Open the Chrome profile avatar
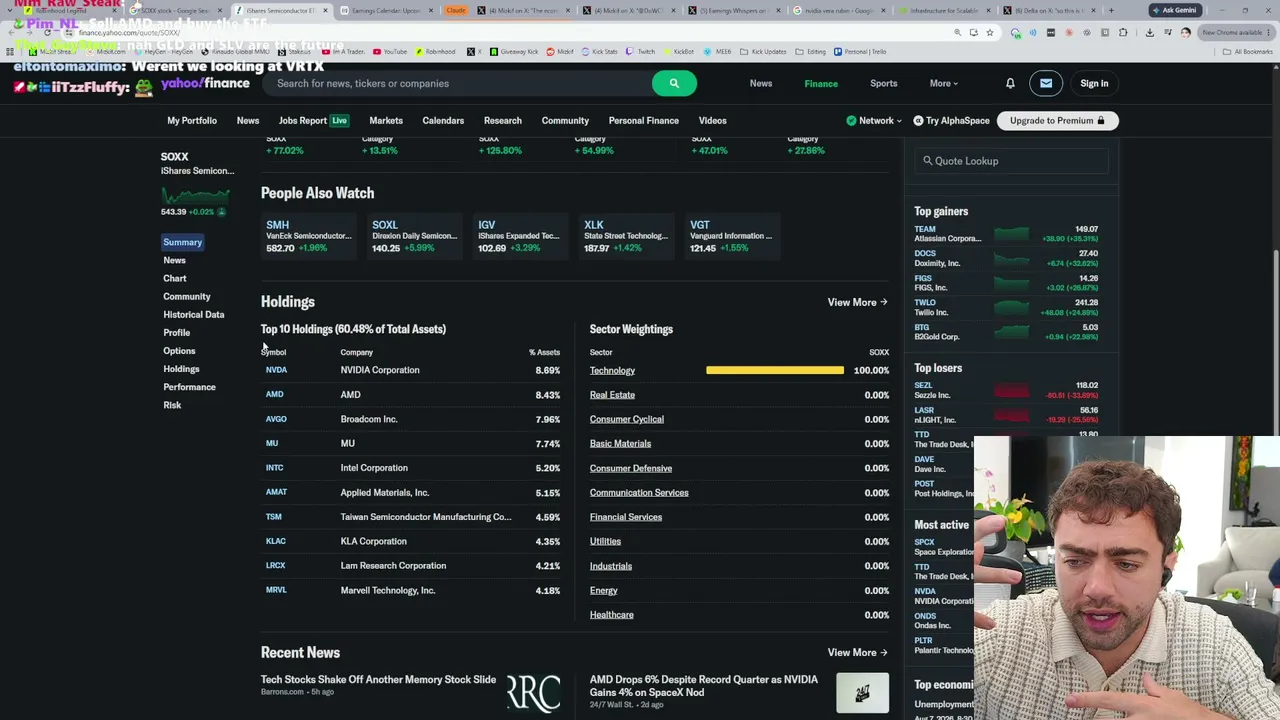Viewport: 1280px width, 720px height. click(1185, 33)
